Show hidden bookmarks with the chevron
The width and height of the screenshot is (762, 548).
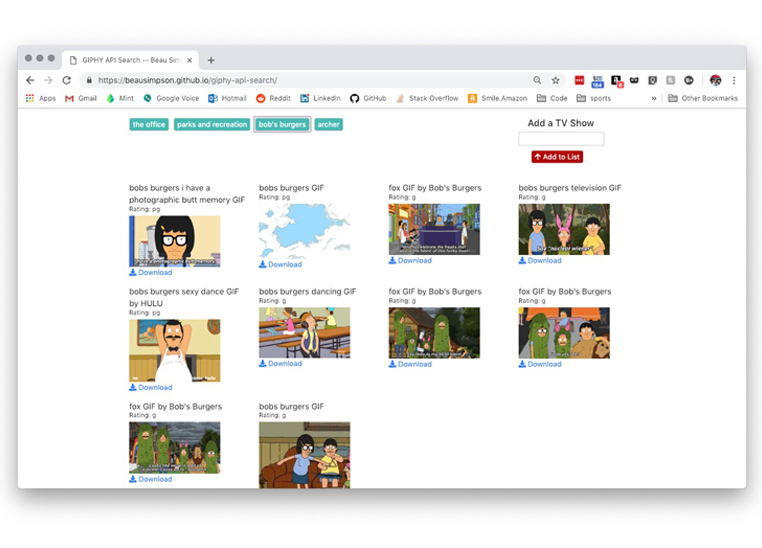[x=654, y=98]
